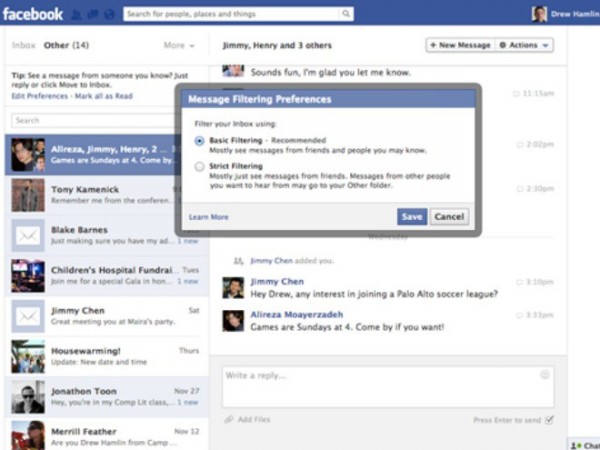Click Housewarming! photo thumbnail
Image resolution: width=600 pixels, height=450 pixels.
pyautogui.click(x=28, y=357)
